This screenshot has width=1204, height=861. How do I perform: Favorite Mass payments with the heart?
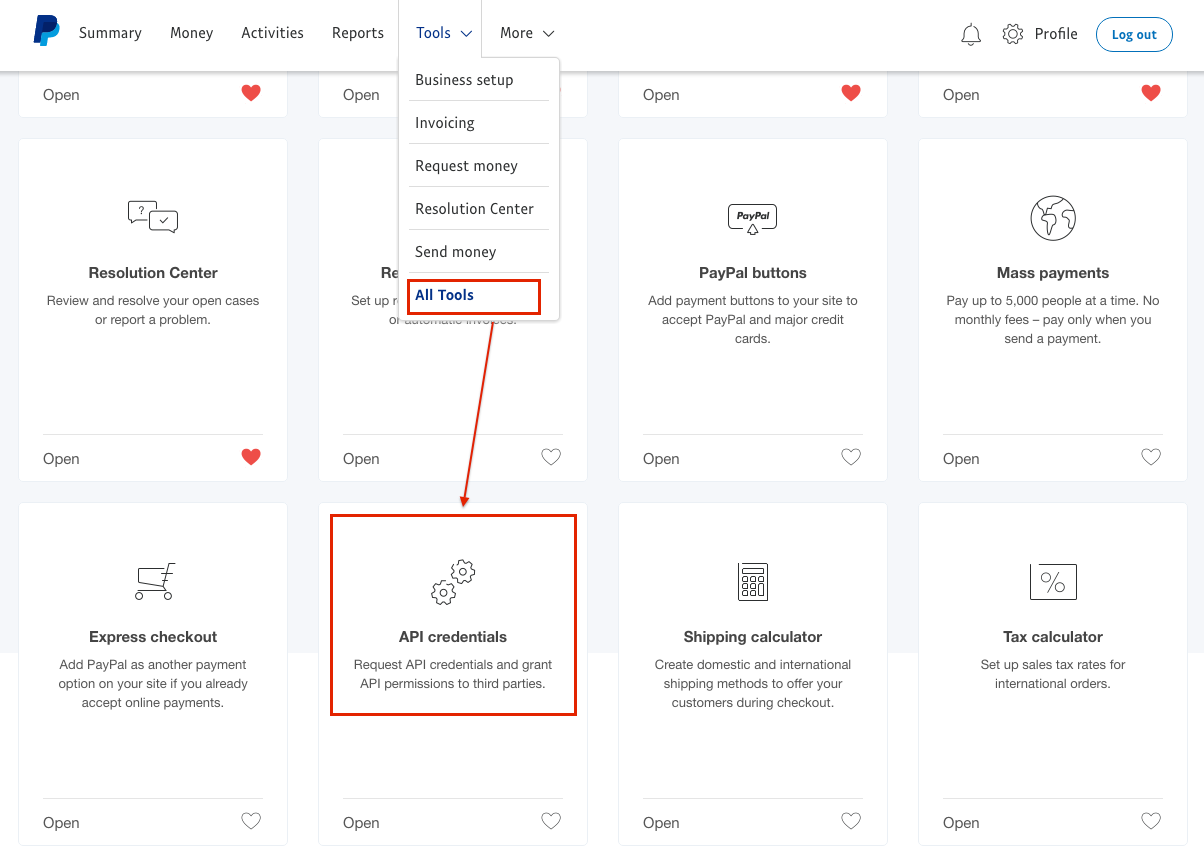pyautogui.click(x=1151, y=457)
